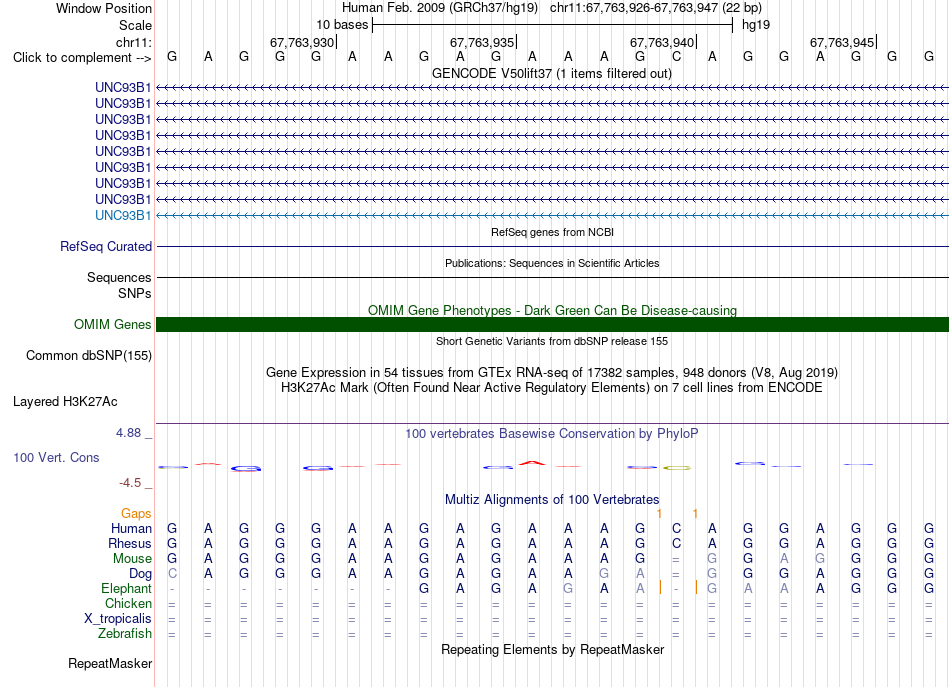The image size is (950, 687).
Task: Select the Human alignment row label
Action: tap(131, 528)
